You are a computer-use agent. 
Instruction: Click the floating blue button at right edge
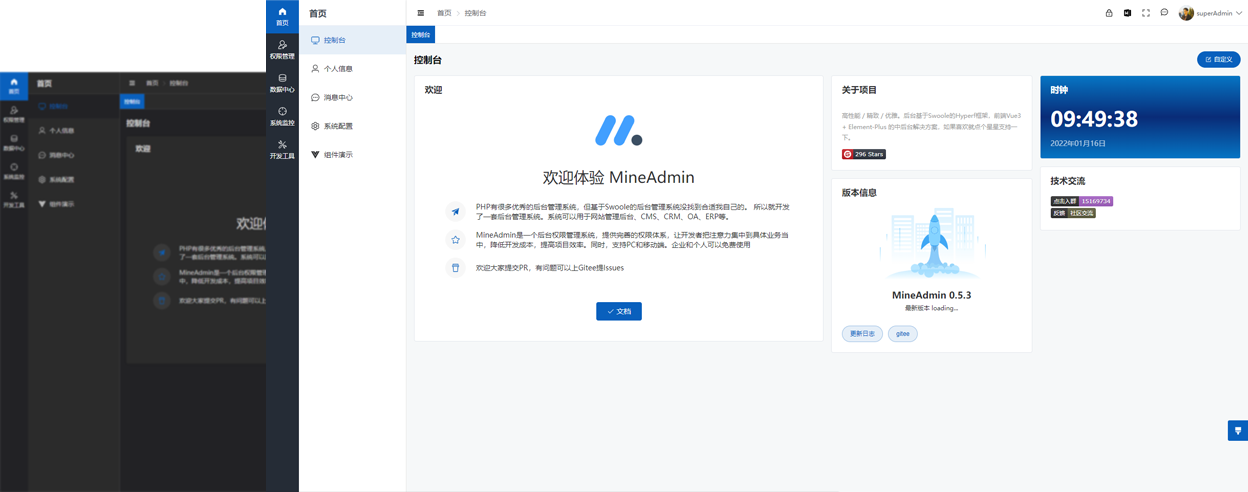click(1238, 431)
